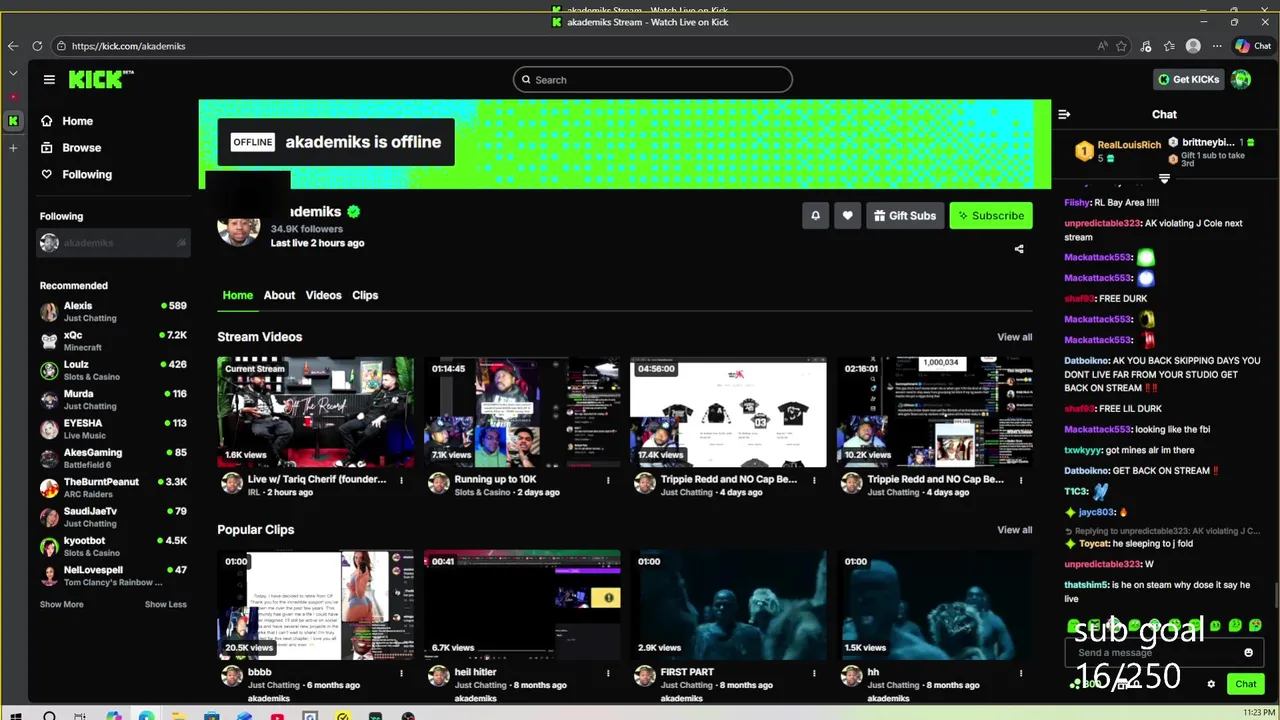This screenshot has width=1280, height=720.
Task: Open emoji picker in chat input
Action: tap(1248, 652)
